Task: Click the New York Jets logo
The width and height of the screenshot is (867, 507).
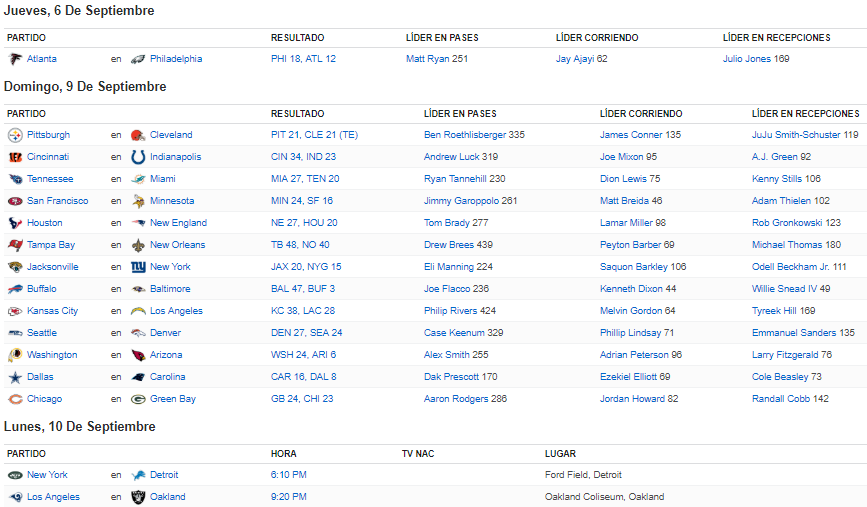Action: [x=15, y=475]
